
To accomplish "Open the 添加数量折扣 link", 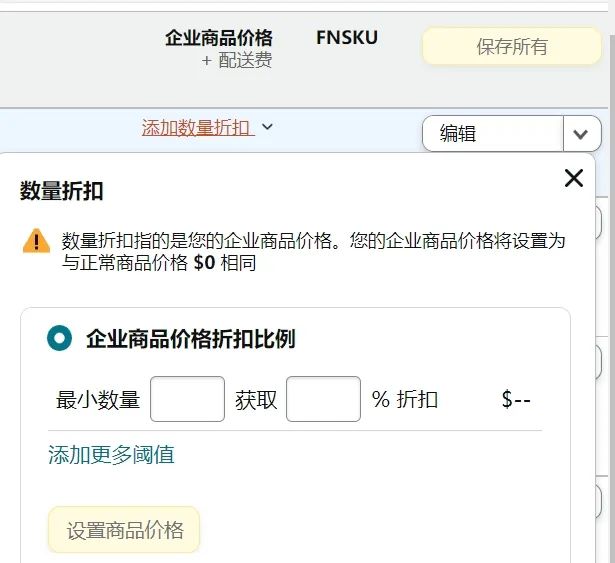I will pyautogui.click(x=198, y=128).
